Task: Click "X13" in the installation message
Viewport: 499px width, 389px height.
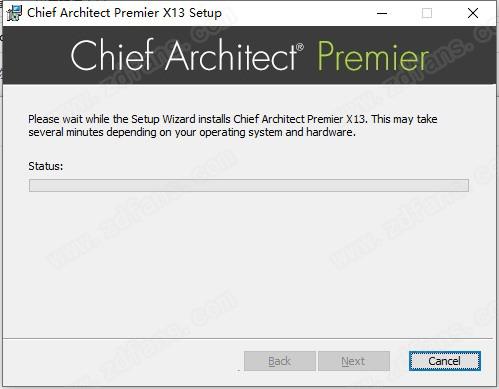Action: click(x=357, y=119)
